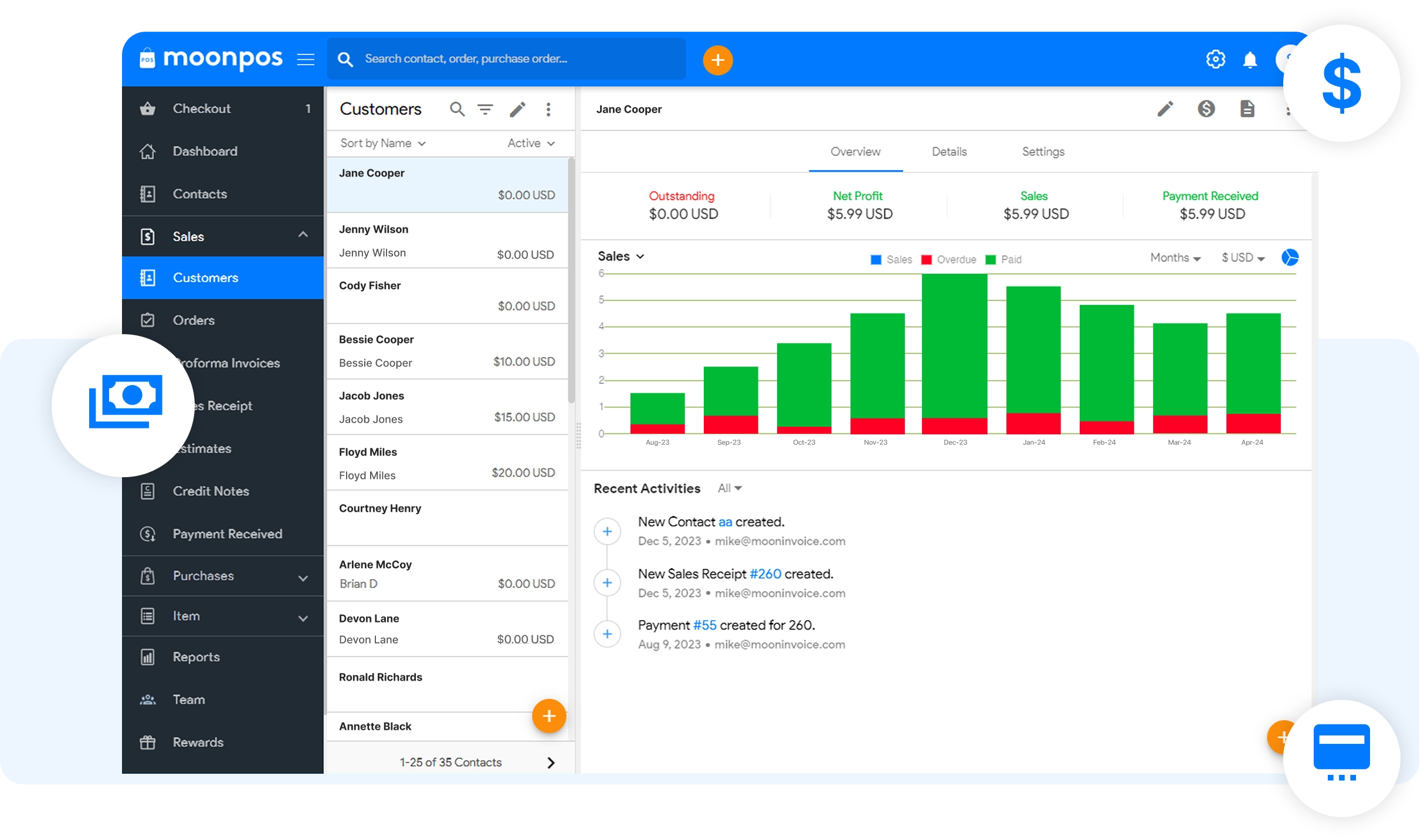Click the orange plus button to add a contact
1424x840 pixels.
tap(549, 716)
